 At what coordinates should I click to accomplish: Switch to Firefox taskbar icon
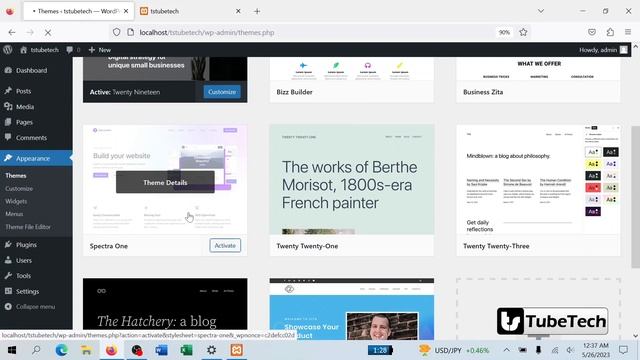111,350
